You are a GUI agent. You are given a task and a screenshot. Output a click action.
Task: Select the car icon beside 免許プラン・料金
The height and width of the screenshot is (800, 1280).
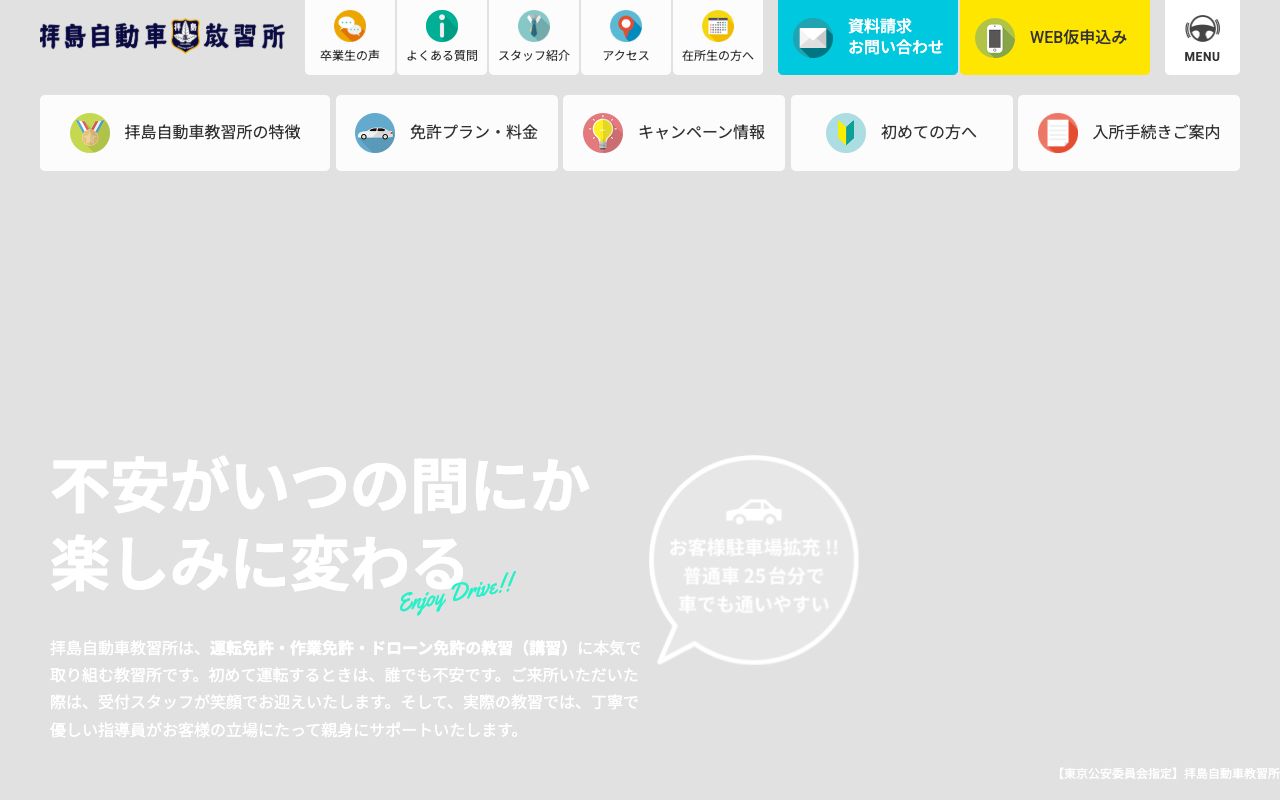pos(375,133)
